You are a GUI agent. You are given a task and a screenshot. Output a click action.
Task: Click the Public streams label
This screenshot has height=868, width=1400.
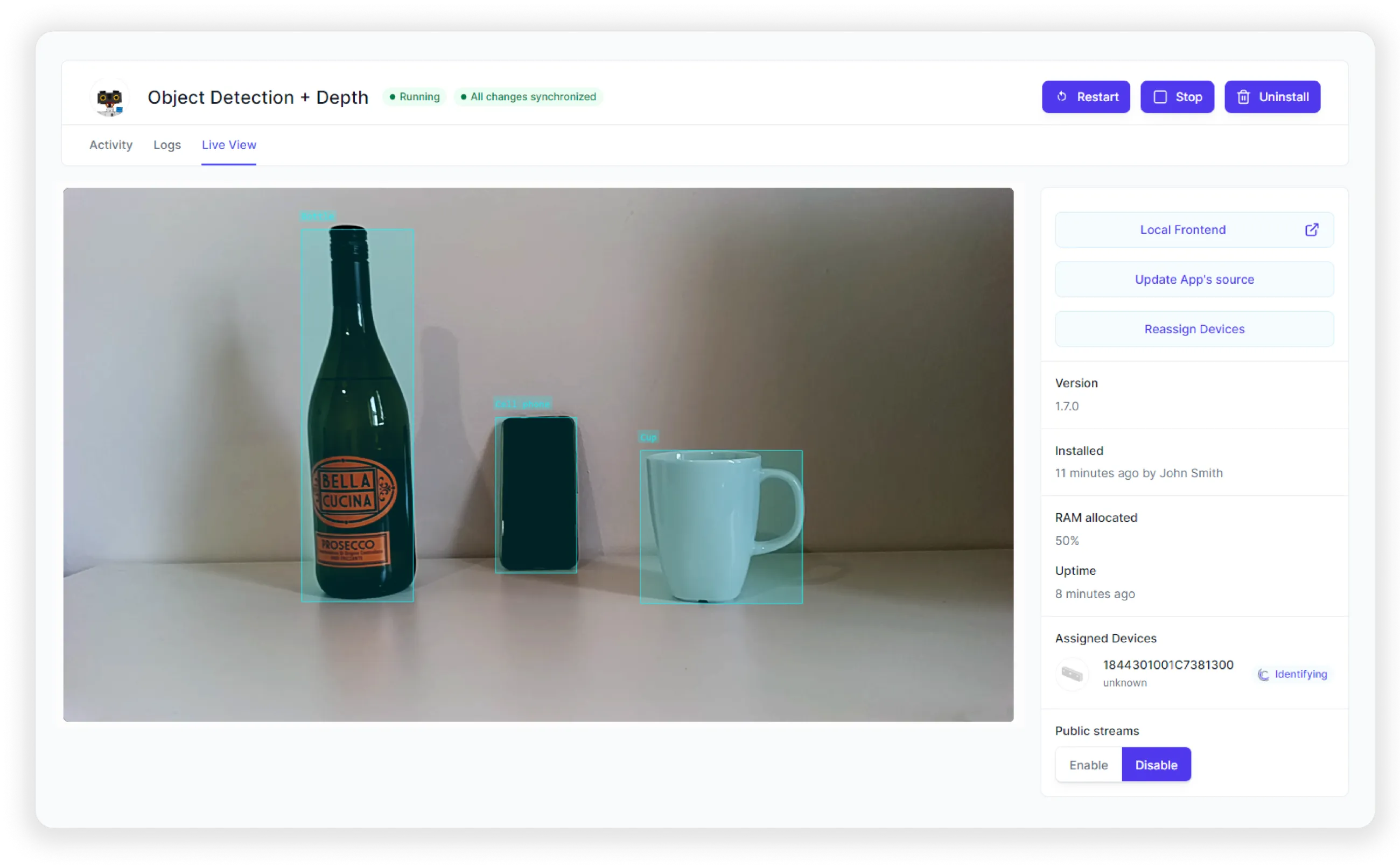[1096, 730]
